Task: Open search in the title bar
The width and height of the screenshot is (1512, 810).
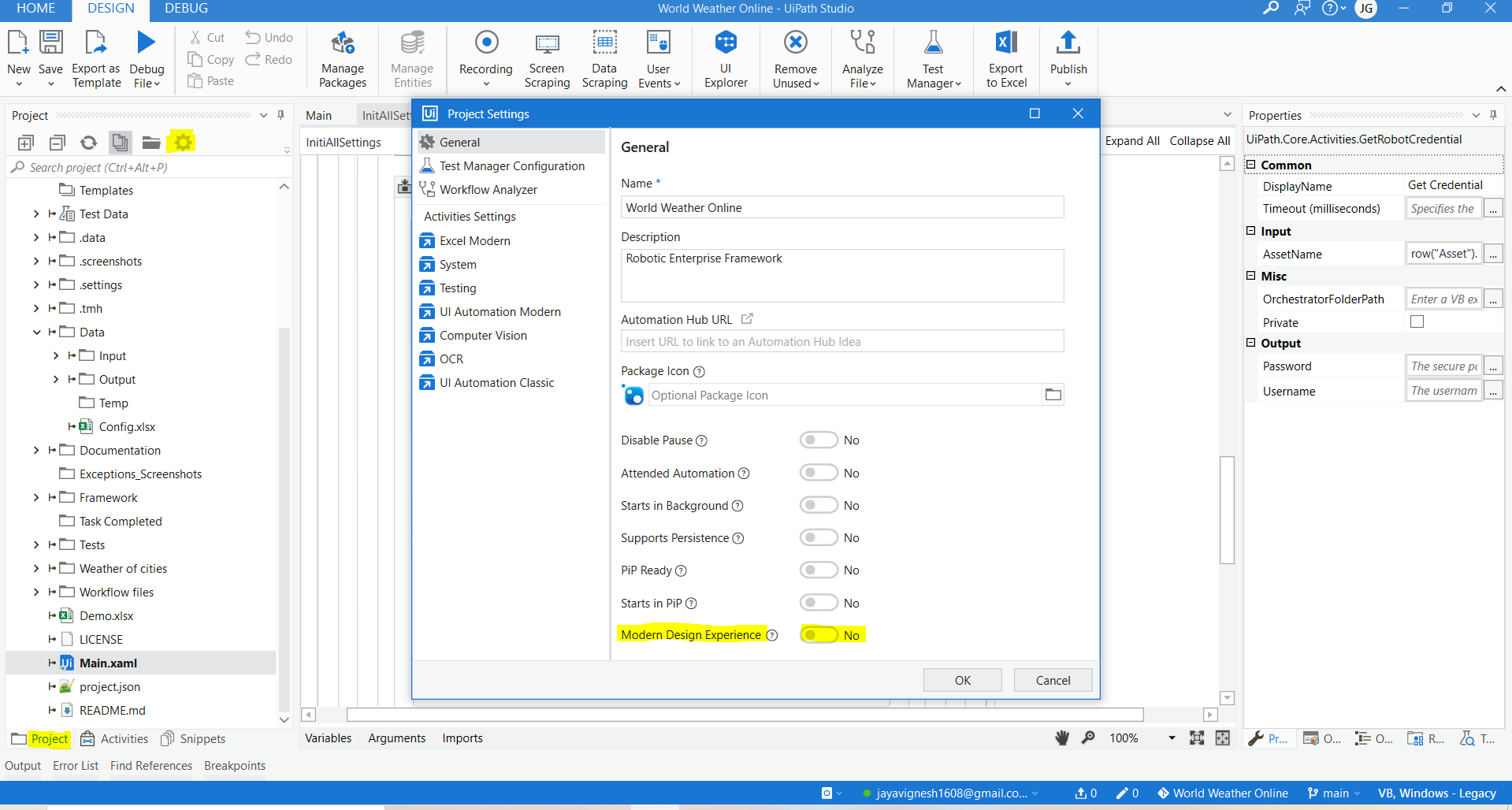Action: 1270,9
